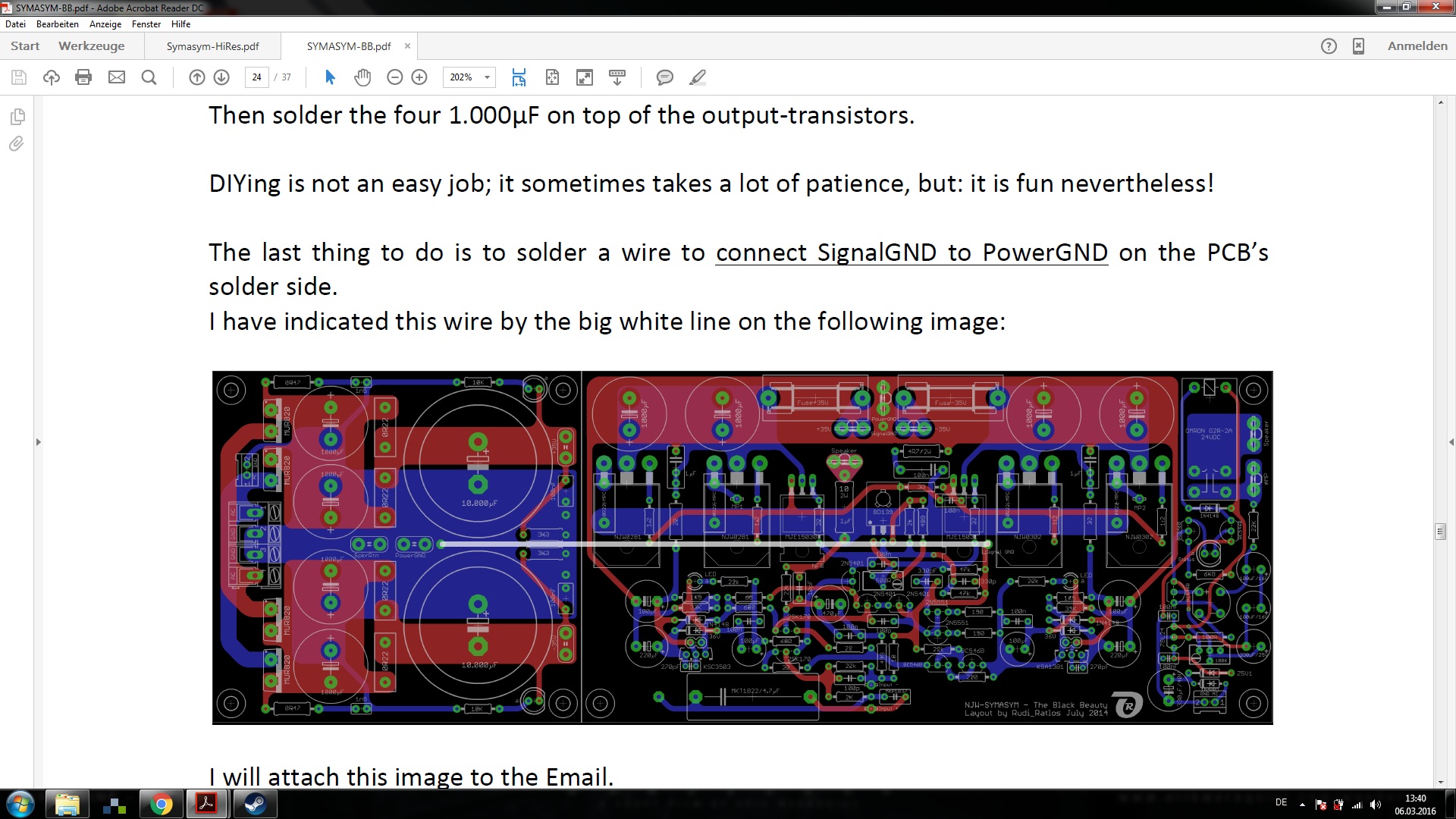Click the page number field
Viewport: 1456px width, 819px height.
tap(256, 77)
